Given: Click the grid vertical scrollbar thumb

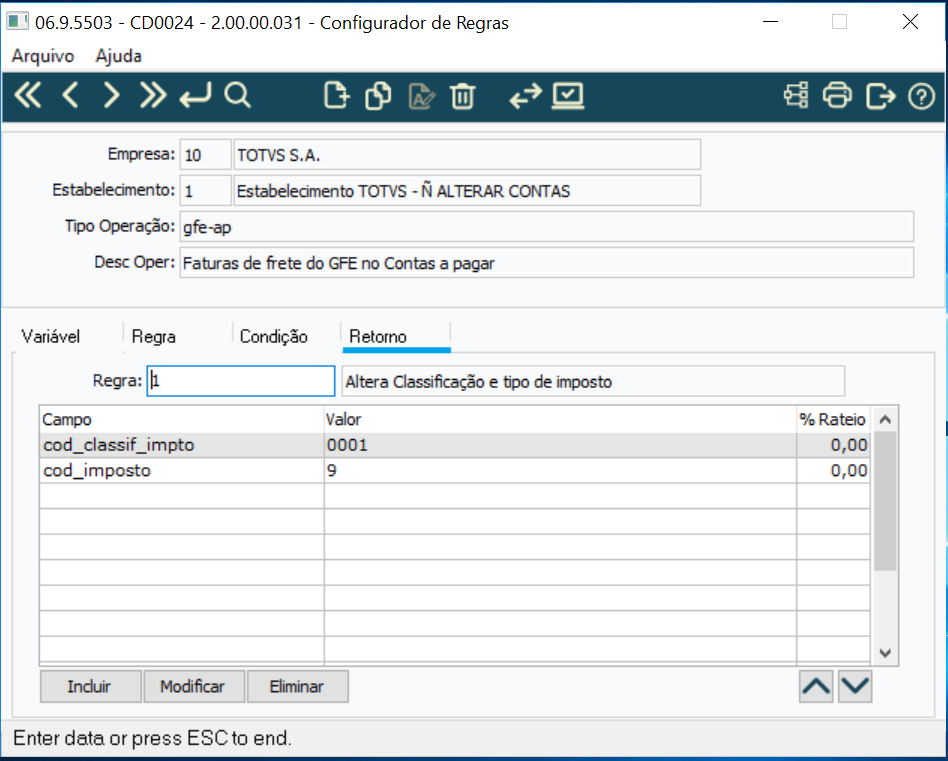Looking at the screenshot, I should pos(885,501).
